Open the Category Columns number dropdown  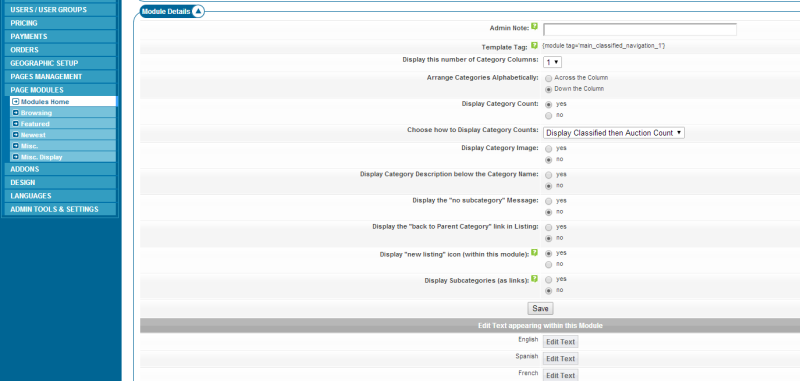[x=552, y=62]
